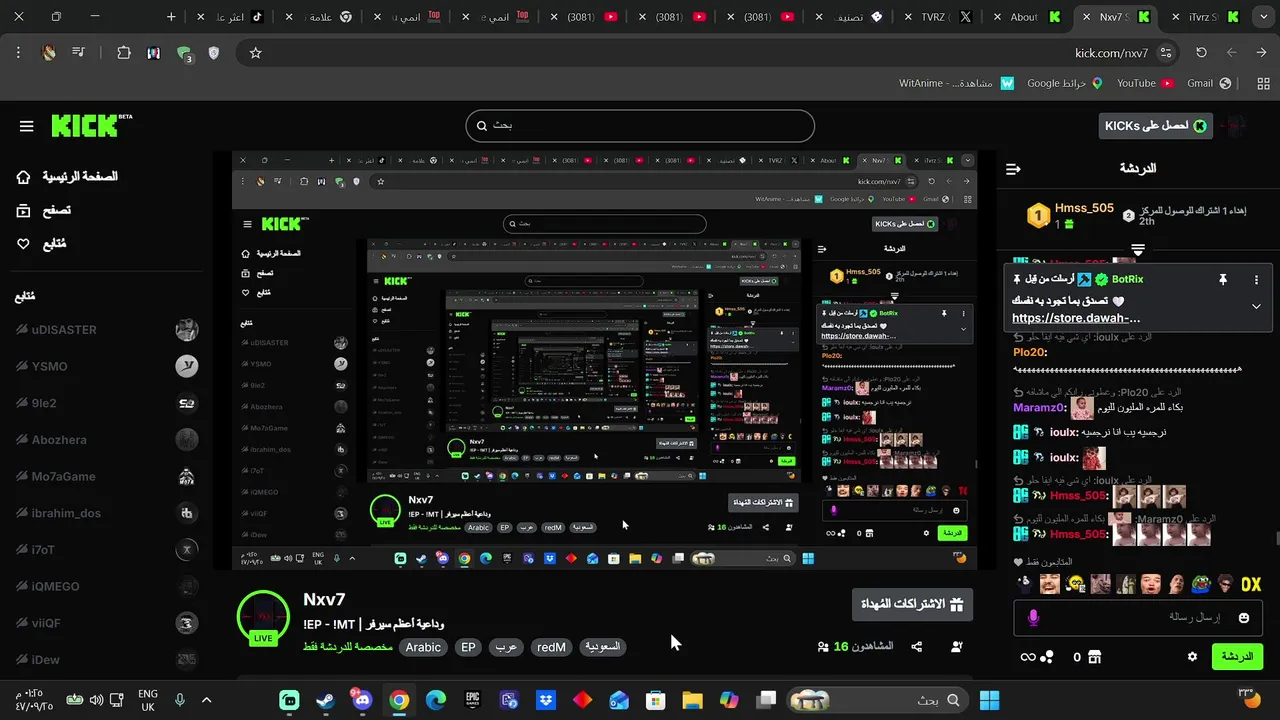
Task: Unpin the BotRix pinned message
Action: tap(1222, 280)
